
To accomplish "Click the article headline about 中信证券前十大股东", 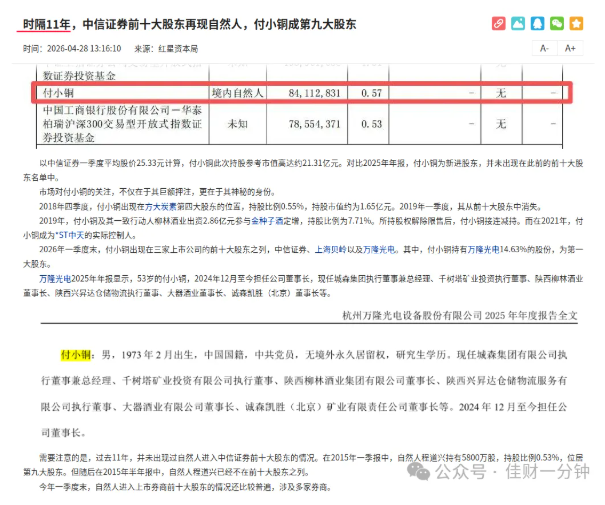I will point(189,24).
